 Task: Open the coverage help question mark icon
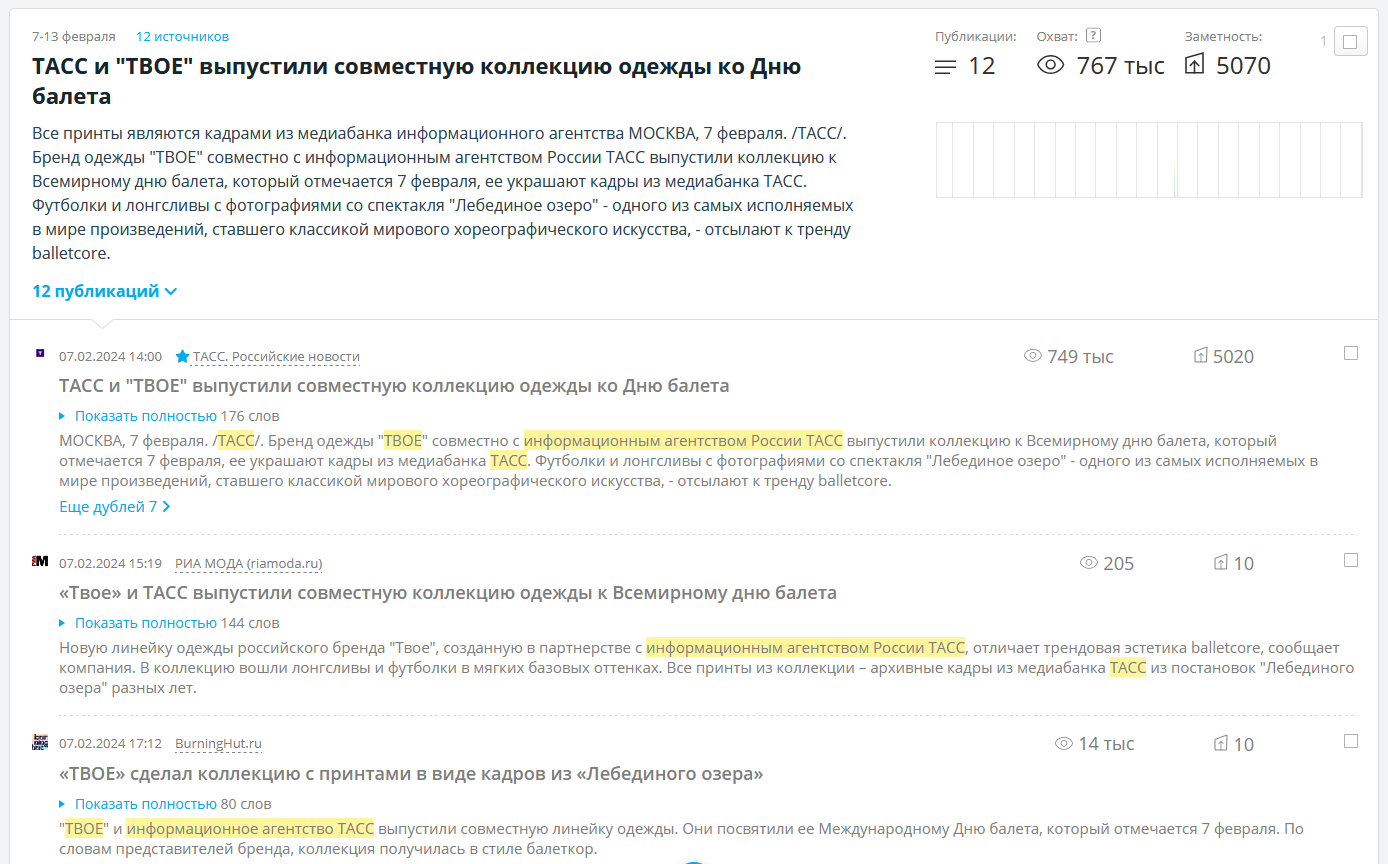coord(1093,35)
